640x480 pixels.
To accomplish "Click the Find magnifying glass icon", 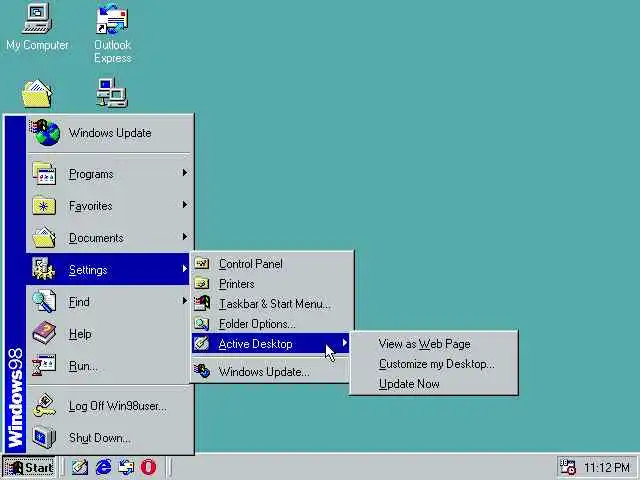I will 44,301.
